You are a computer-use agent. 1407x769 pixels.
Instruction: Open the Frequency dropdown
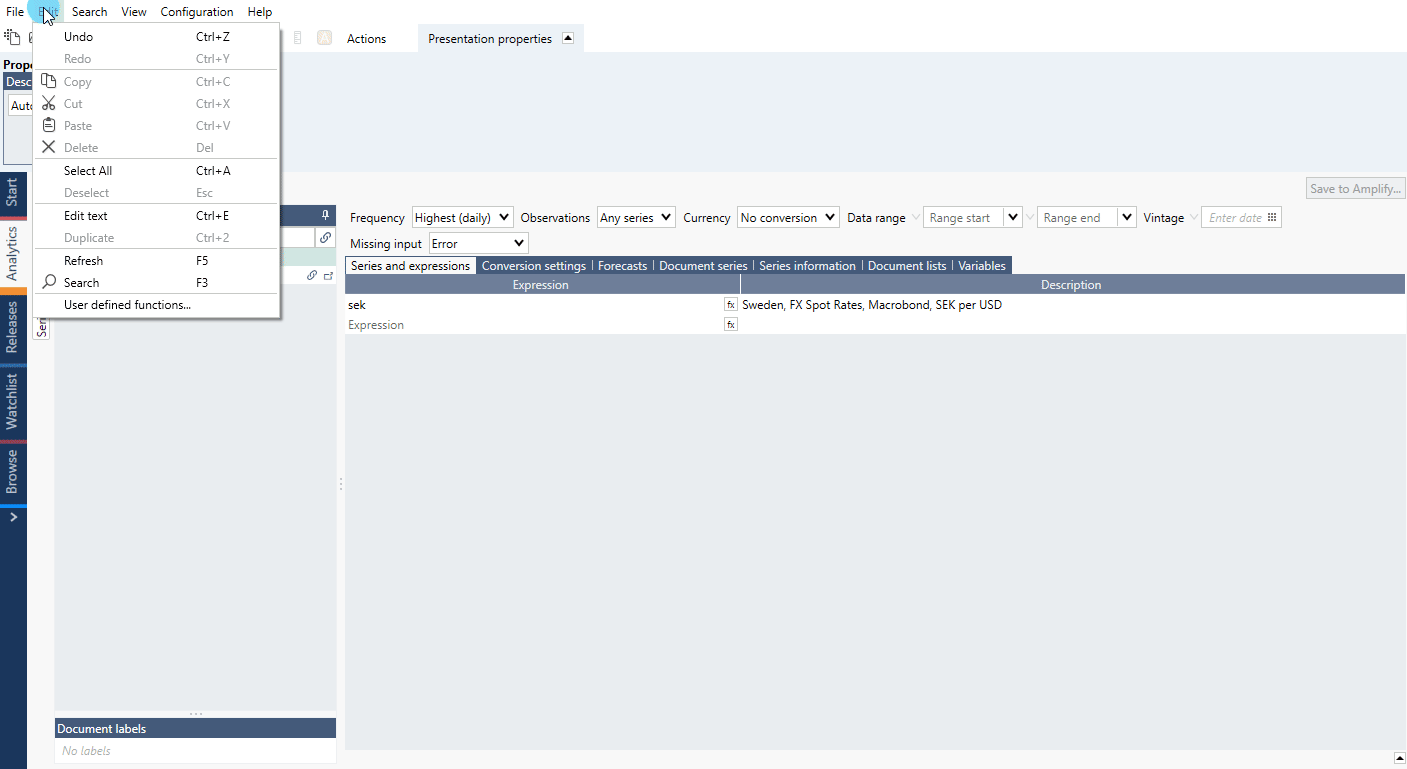(x=463, y=217)
